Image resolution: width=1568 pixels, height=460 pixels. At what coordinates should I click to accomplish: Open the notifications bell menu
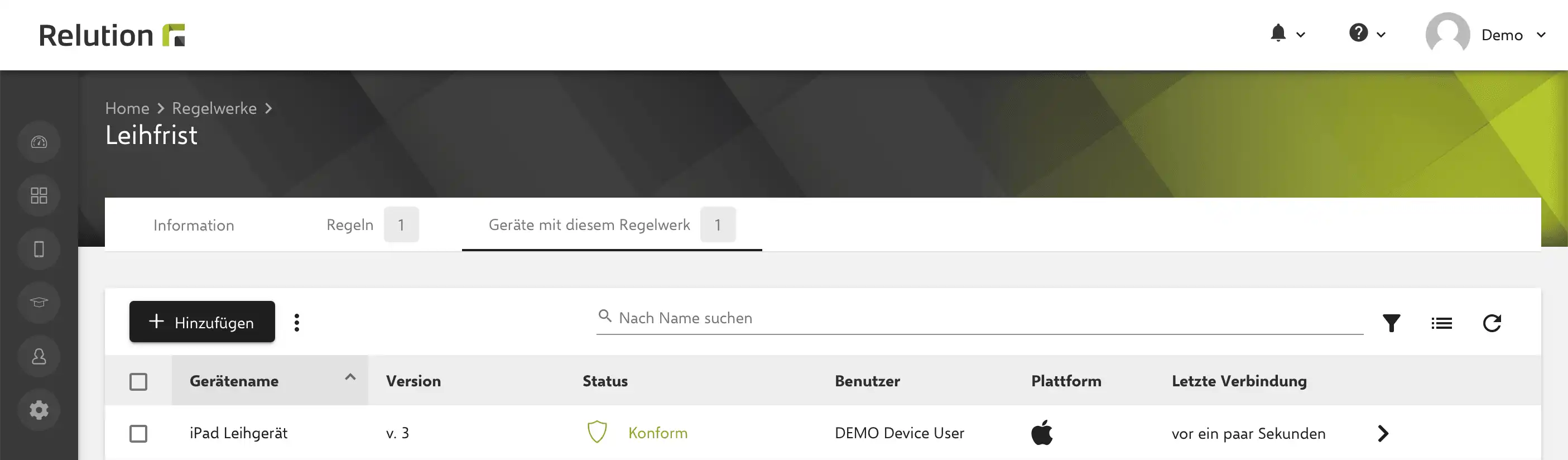(1278, 33)
